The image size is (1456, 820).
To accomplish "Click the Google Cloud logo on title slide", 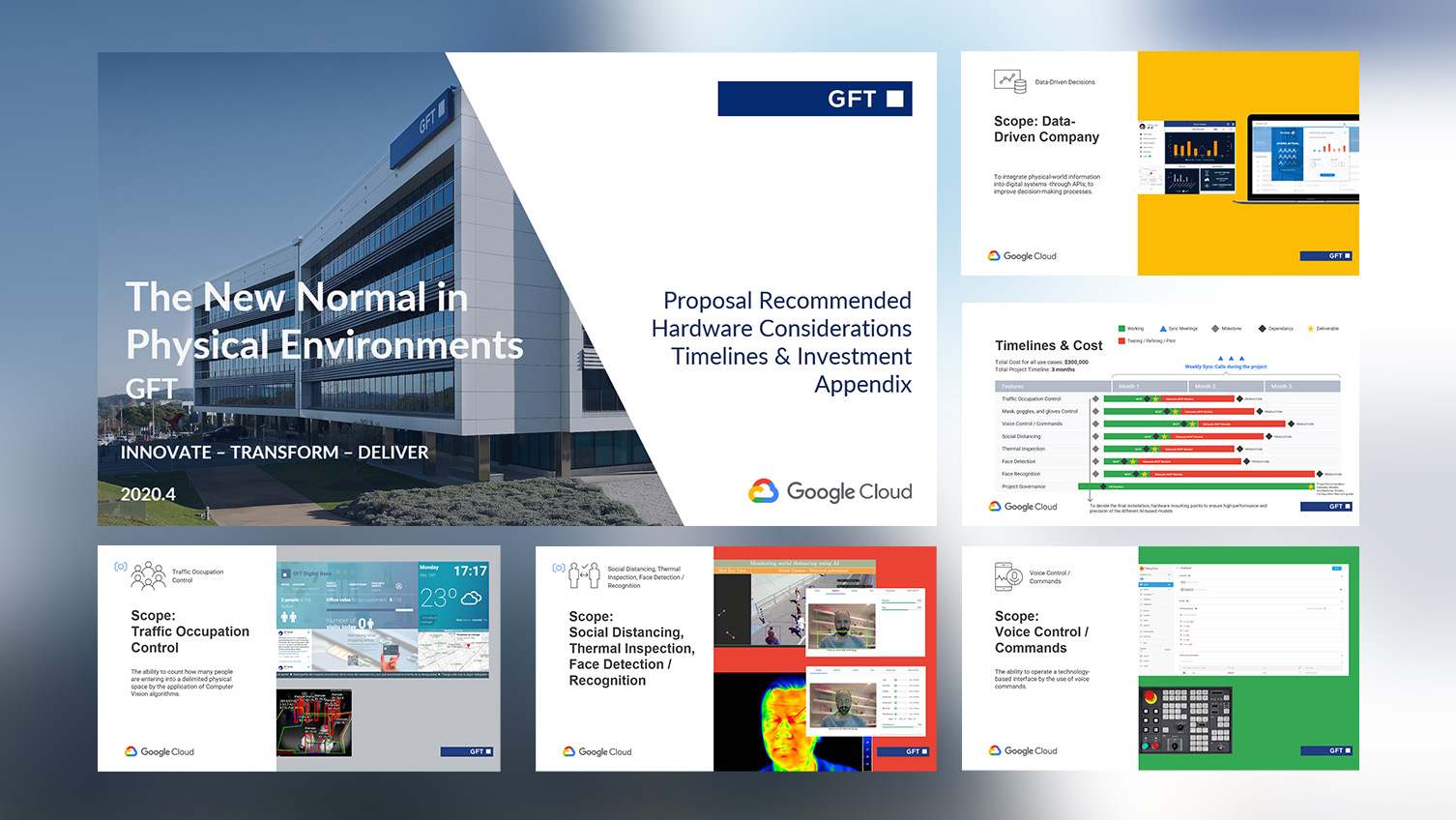I will click(830, 491).
